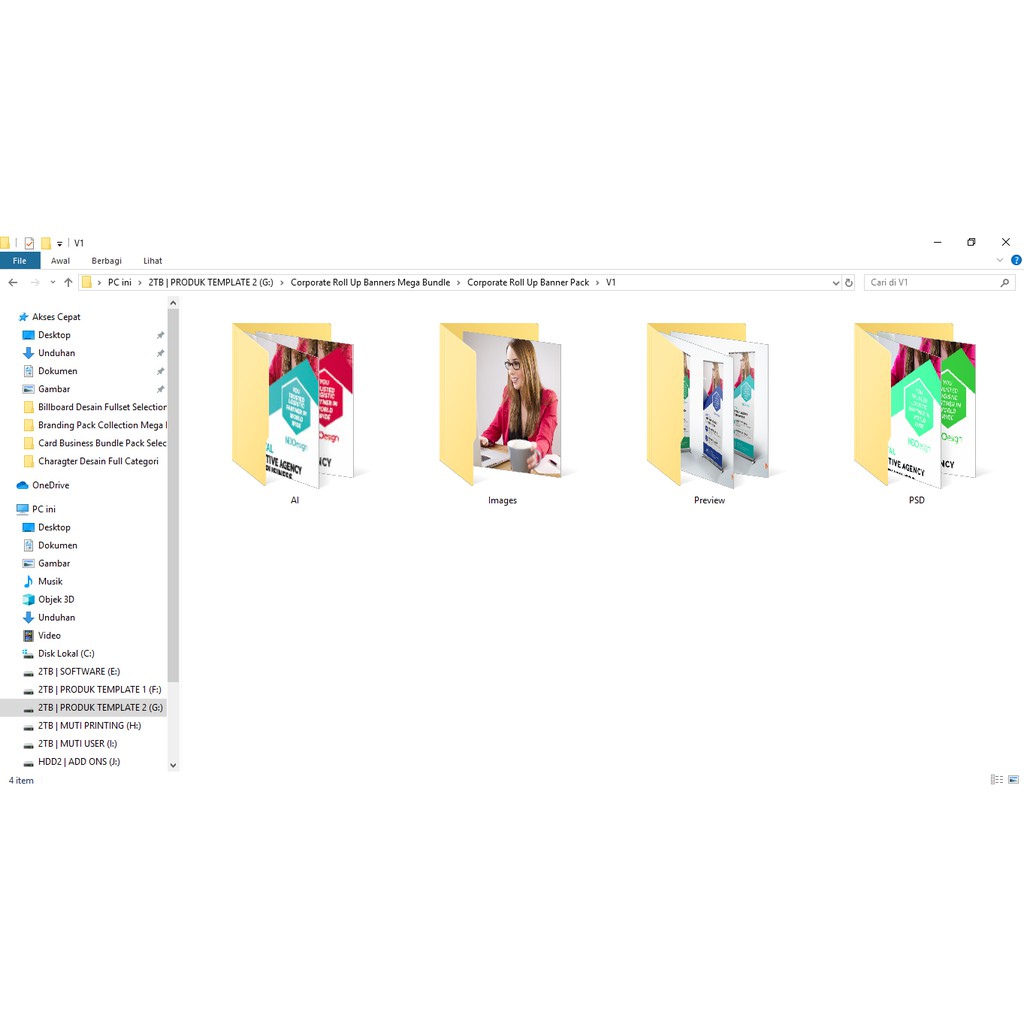
Task: Expand the ribbon chevron
Action: [999, 260]
